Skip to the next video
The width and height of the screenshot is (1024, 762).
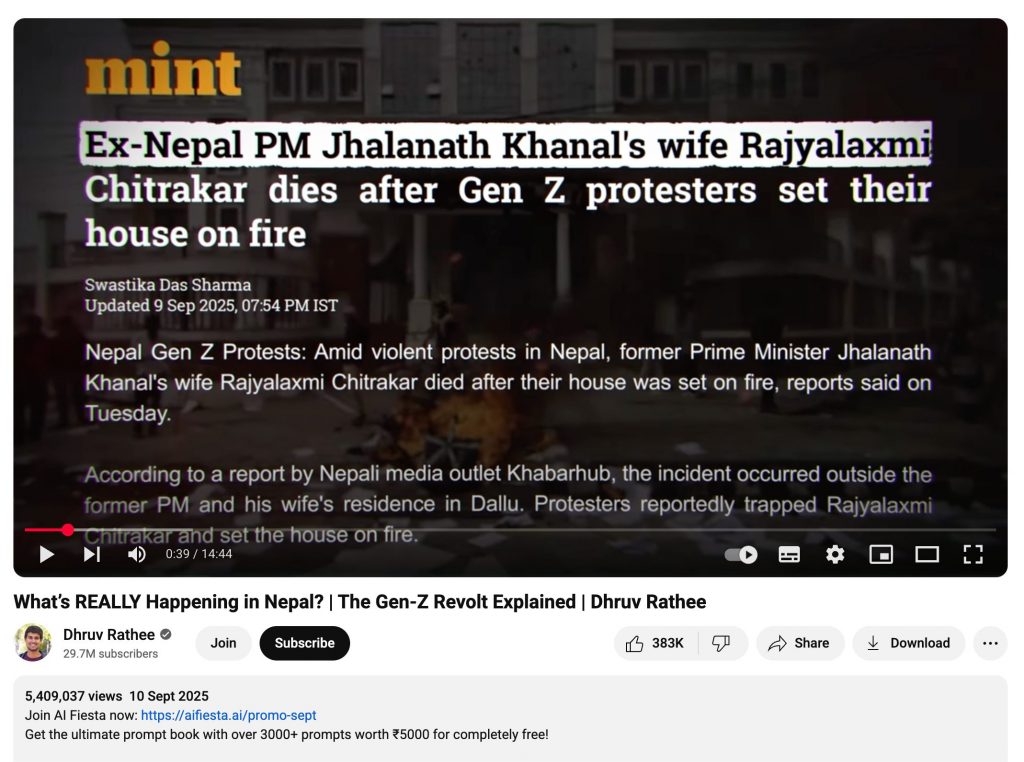pos(92,554)
